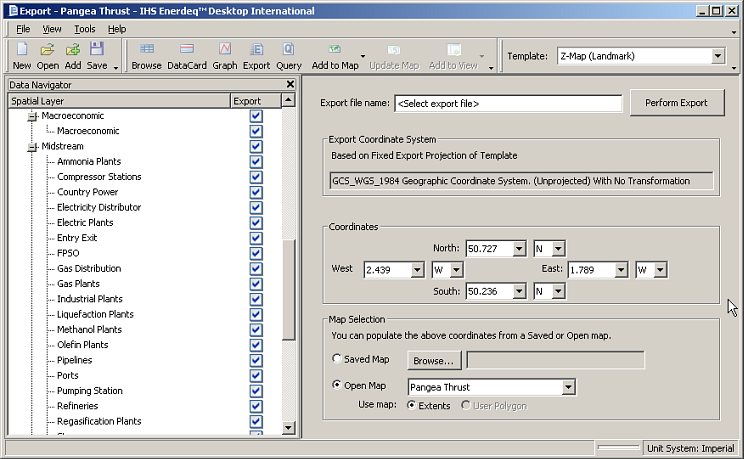Click the Perform Export button
Viewport: 744px width, 459px height.
677,103
